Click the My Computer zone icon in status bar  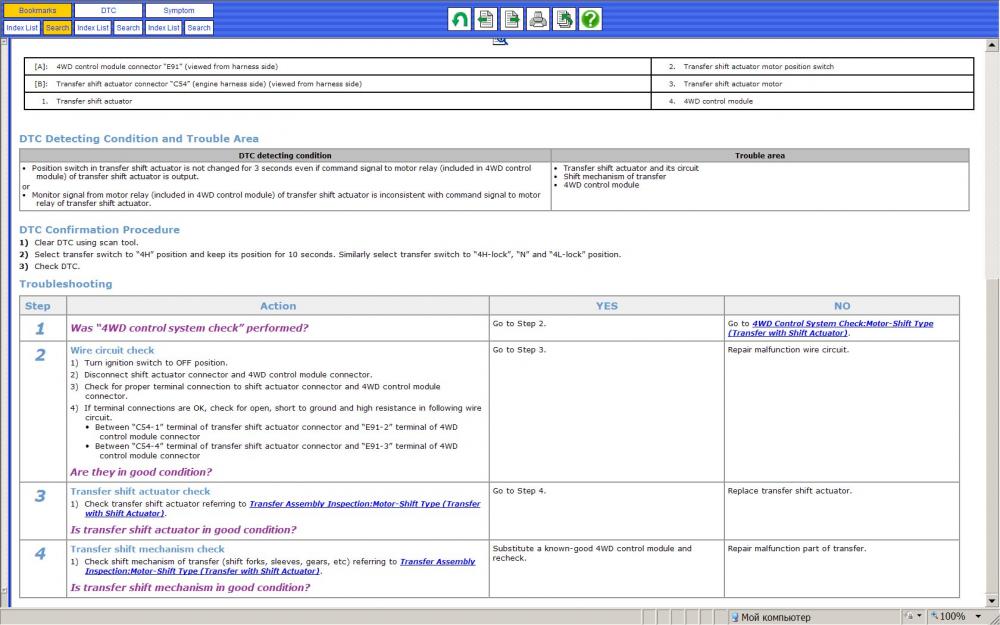point(735,617)
